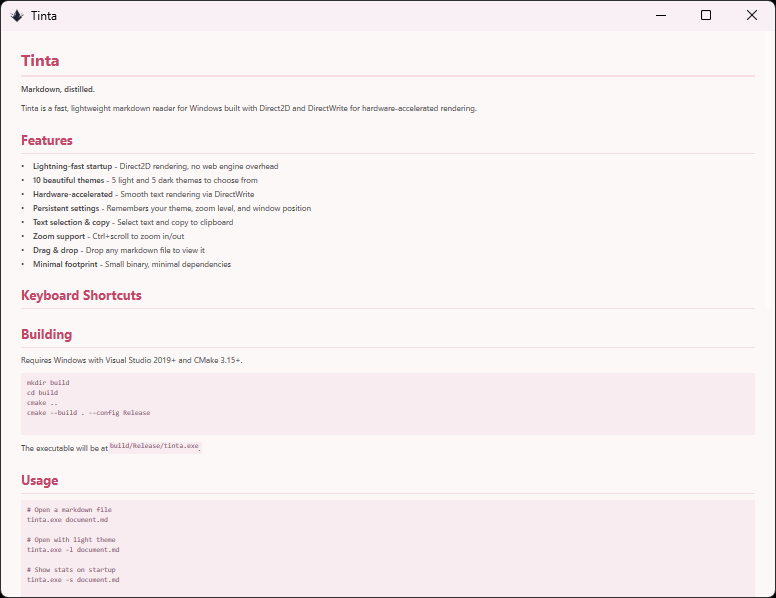Click the "tinta.exe -s document.md" code line

click(x=73, y=579)
